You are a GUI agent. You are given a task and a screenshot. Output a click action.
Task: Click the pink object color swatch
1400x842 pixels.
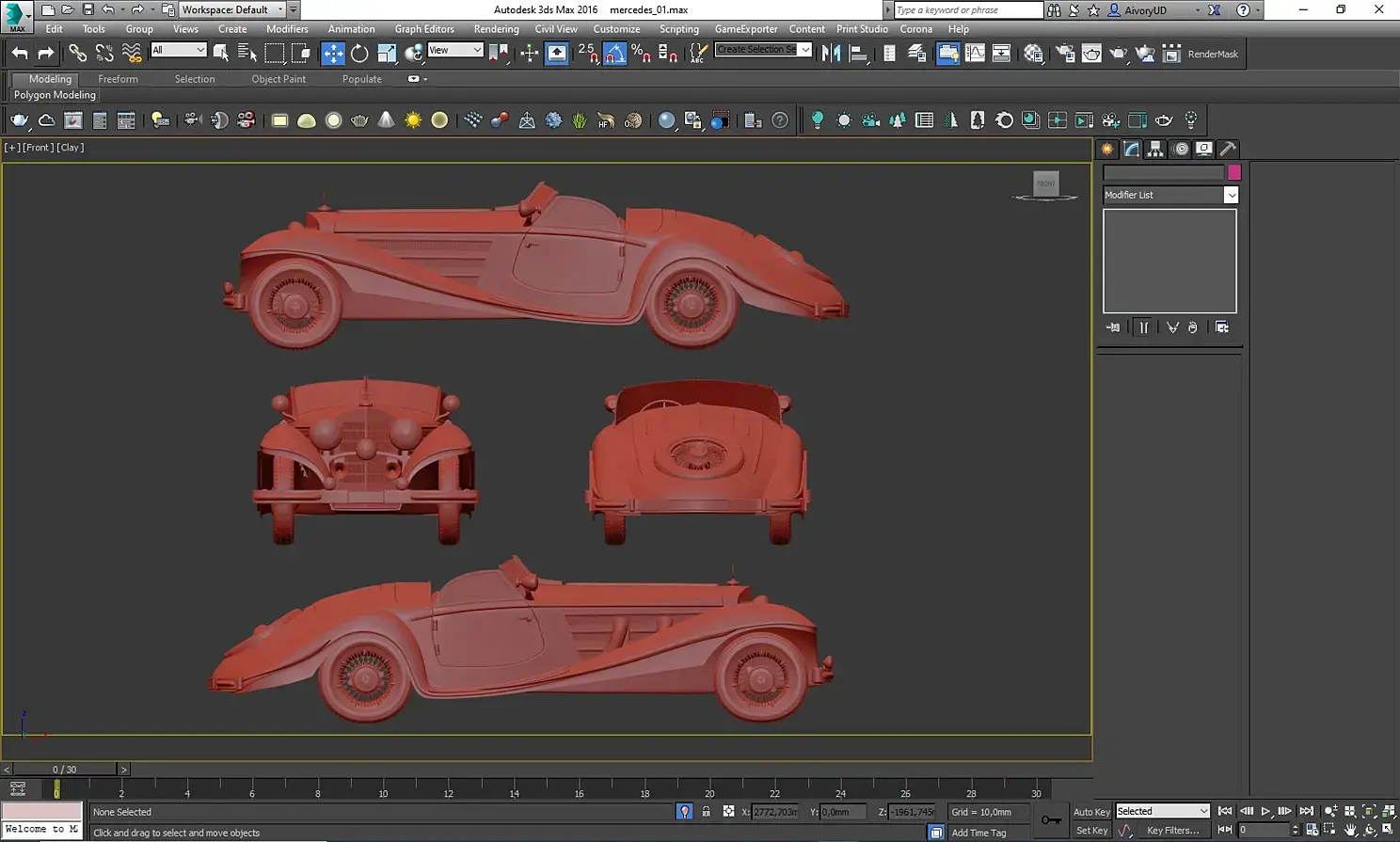point(1234,172)
